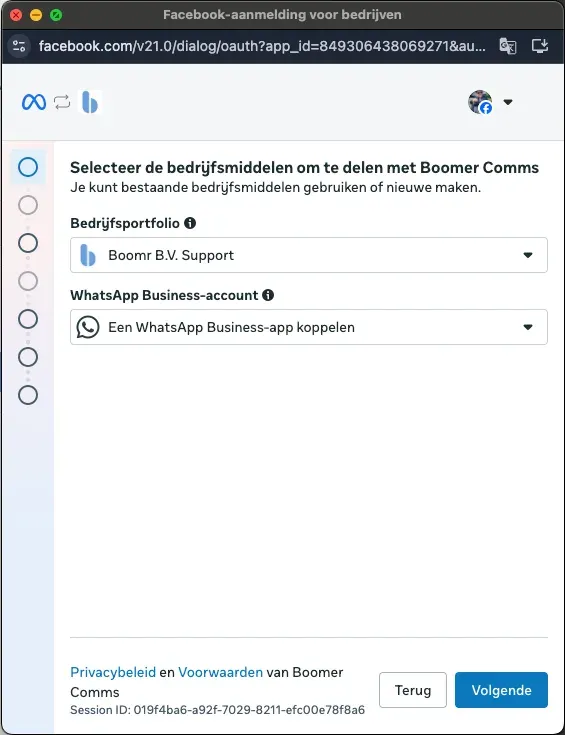
Task: Open the Voorwaarden link
Action: pyautogui.click(x=220, y=672)
